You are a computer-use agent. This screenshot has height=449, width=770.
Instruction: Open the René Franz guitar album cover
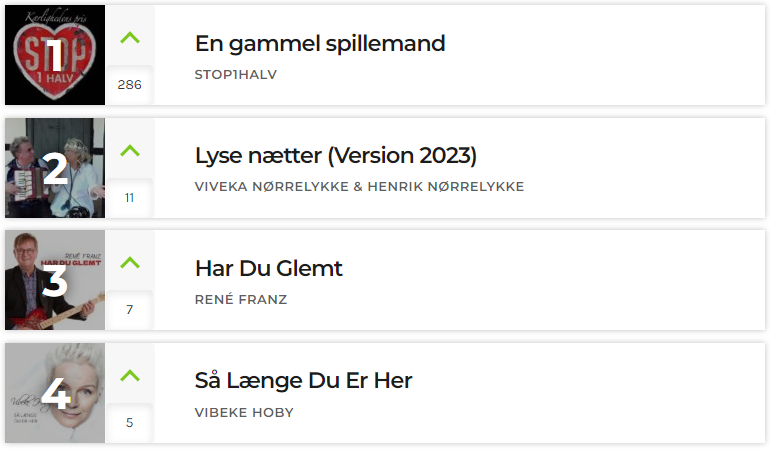(x=55, y=280)
